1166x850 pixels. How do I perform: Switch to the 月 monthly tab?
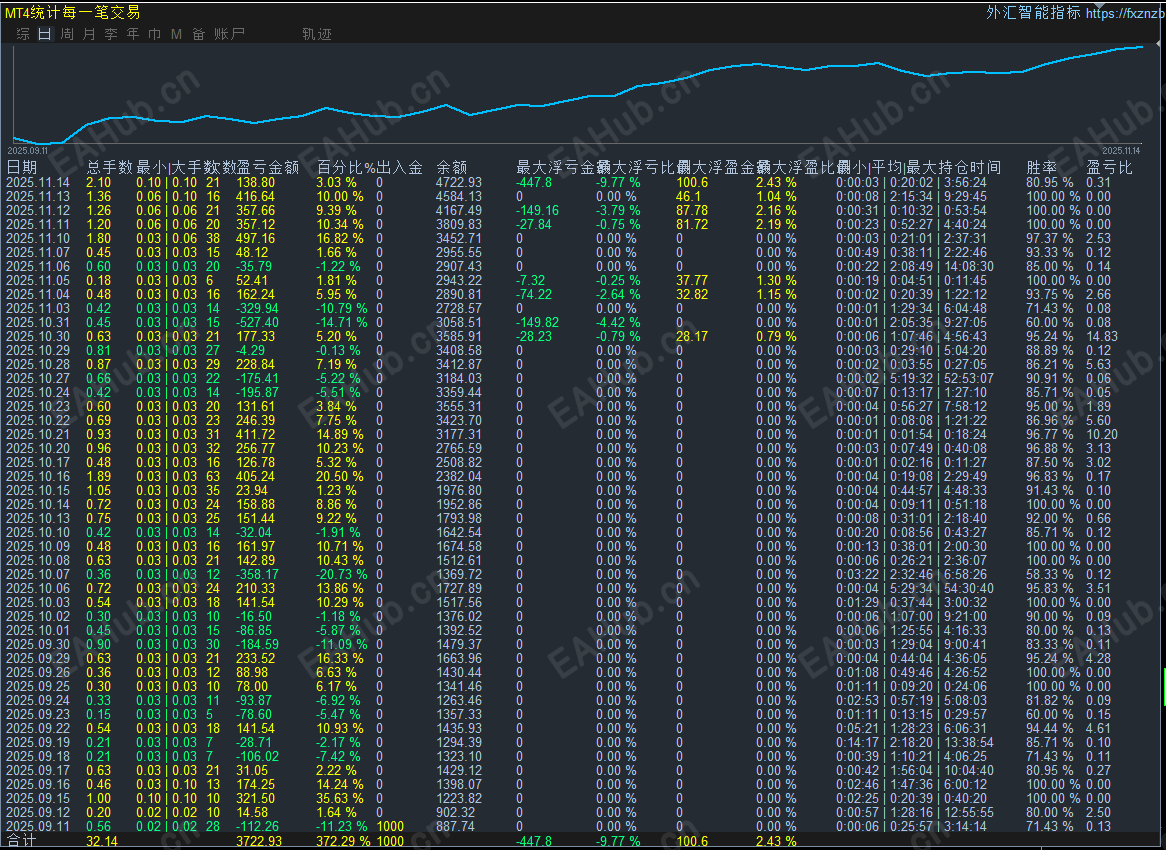click(89, 34)
